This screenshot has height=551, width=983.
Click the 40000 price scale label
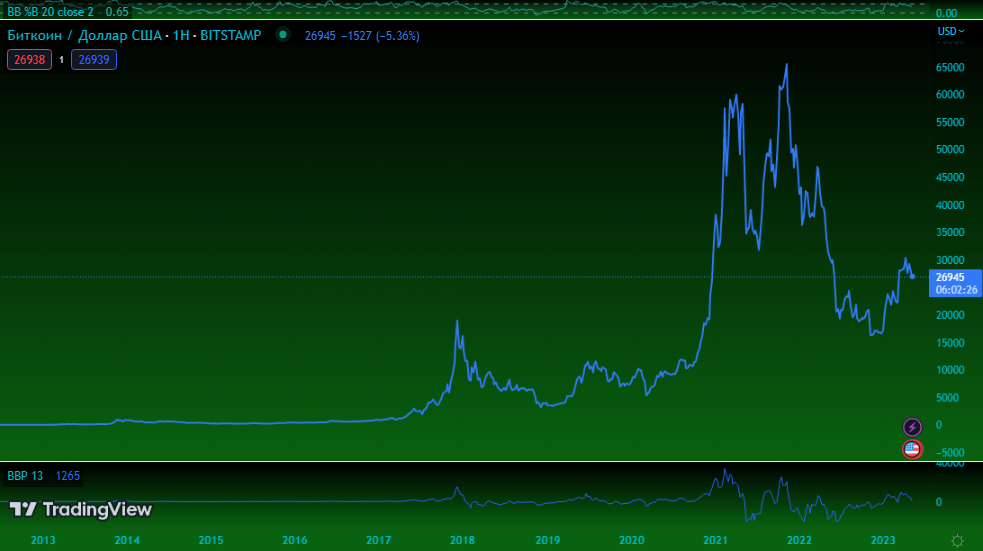pos(950,205)
